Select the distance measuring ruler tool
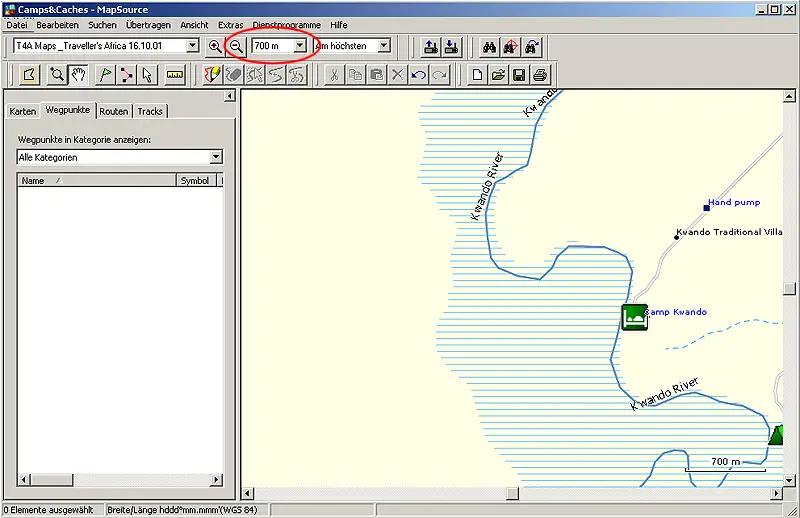 pos(175,75)
